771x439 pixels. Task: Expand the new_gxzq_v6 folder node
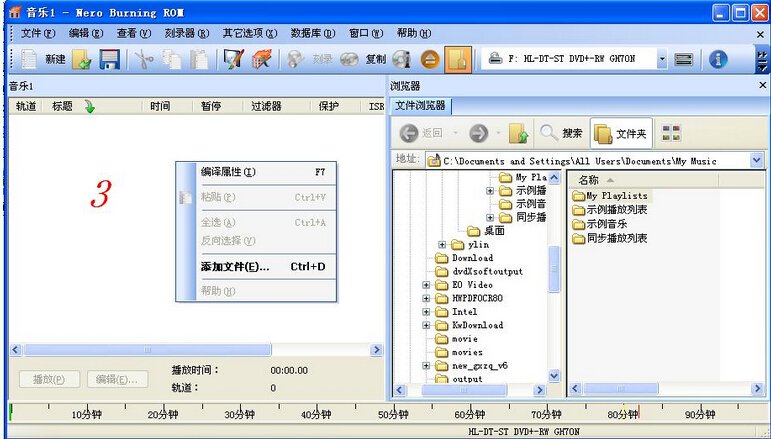point(426,366)
